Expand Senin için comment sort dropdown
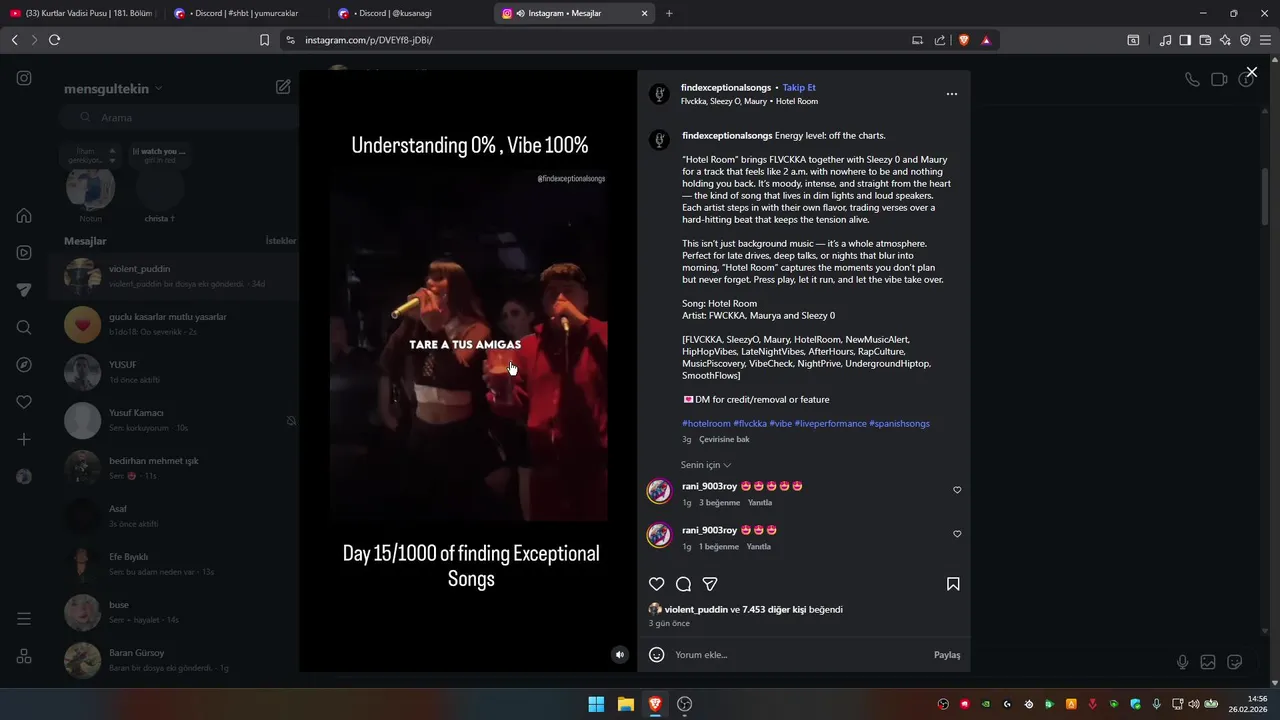Viewport: 1280px width, 720px height. 706,465
